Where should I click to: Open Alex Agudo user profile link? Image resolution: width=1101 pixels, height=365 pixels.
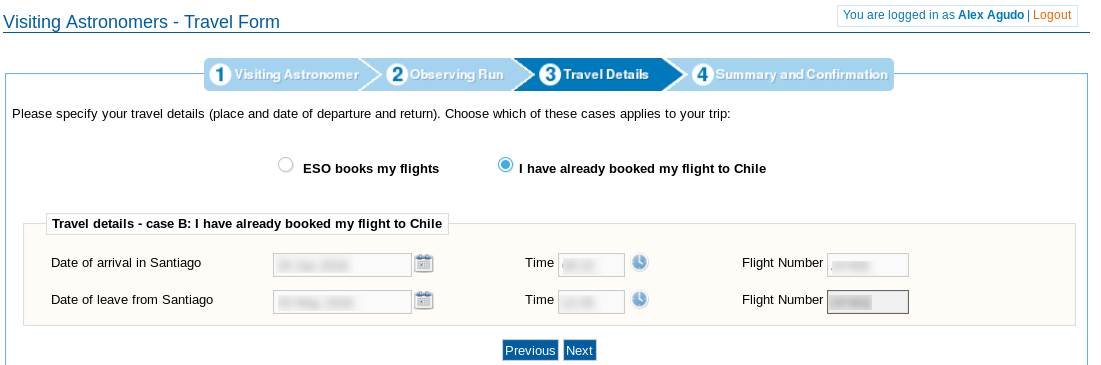point(991,15)
